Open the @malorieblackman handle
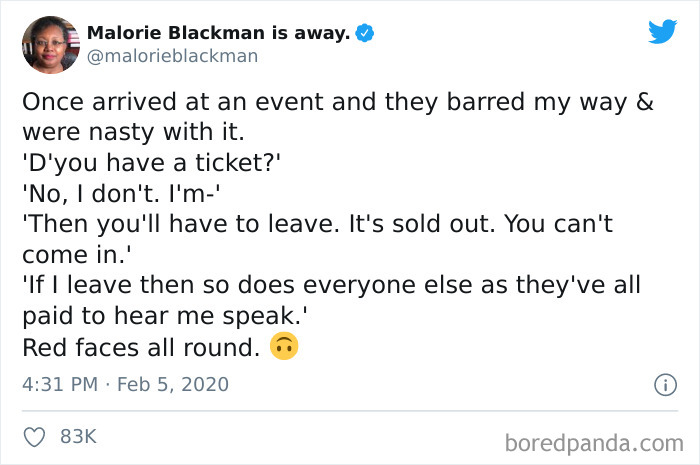This screenshot has height=465, width=700. pyautogui.click(x=172, y=56)
